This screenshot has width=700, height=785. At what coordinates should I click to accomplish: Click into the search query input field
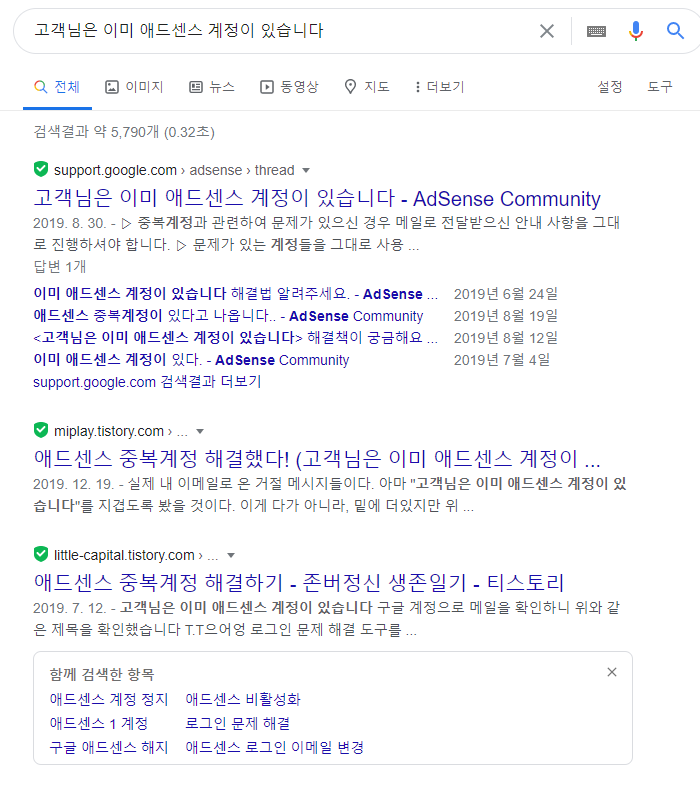click(x=280, y=31)
